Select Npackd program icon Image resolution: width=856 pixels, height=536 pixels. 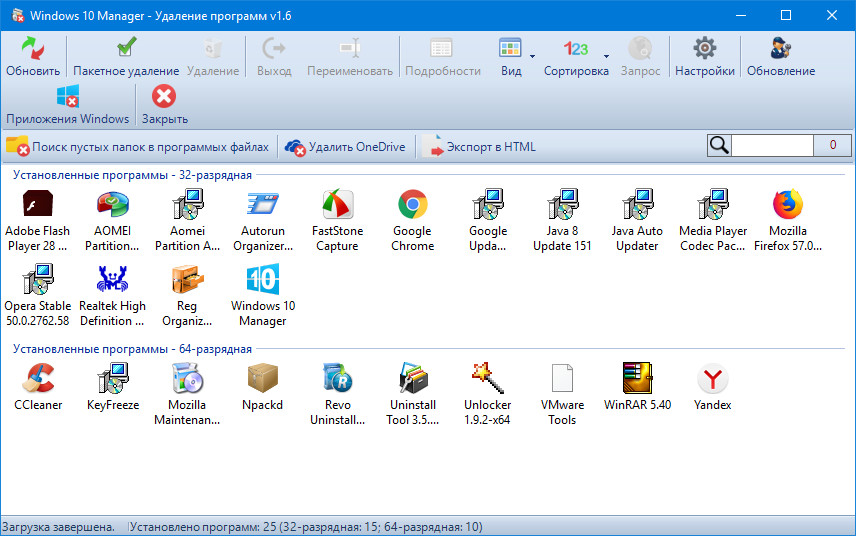point(263,378)
